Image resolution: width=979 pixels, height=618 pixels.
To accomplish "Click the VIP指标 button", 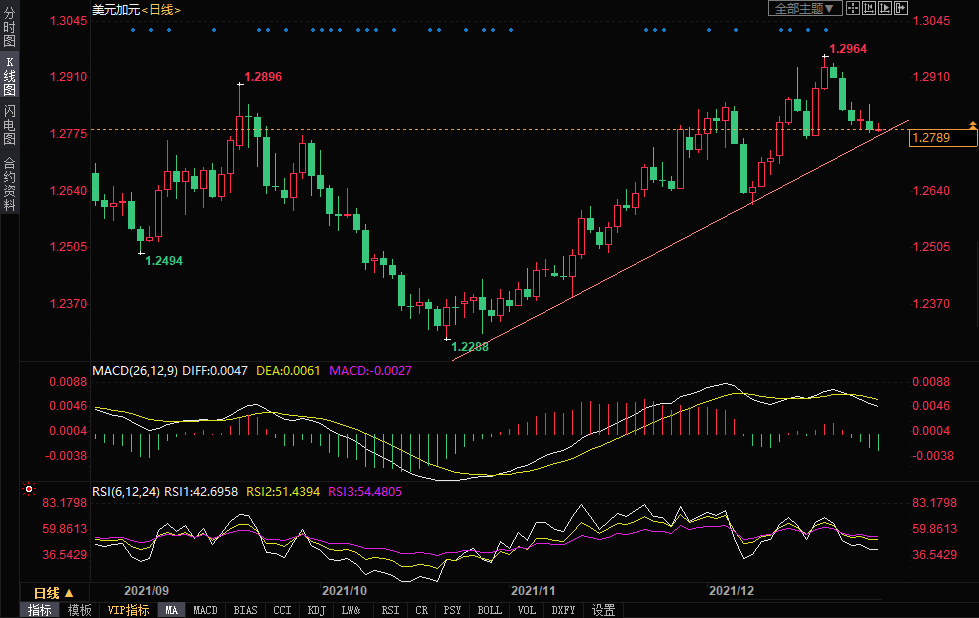I will [128, 610].
